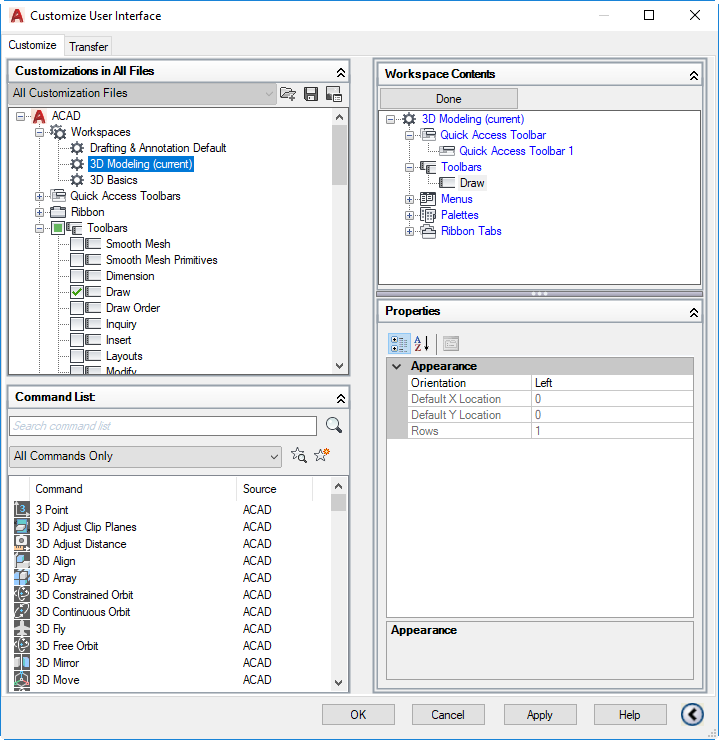The image size is (719, 740).
Task: Click the Load partial customization file icon
Action: pos(287,94)
